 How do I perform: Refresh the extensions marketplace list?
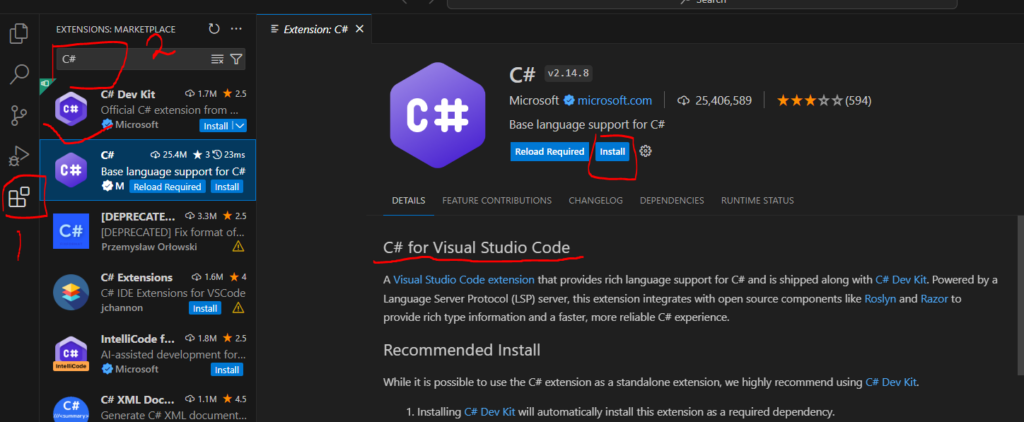(x=214, y=29)
